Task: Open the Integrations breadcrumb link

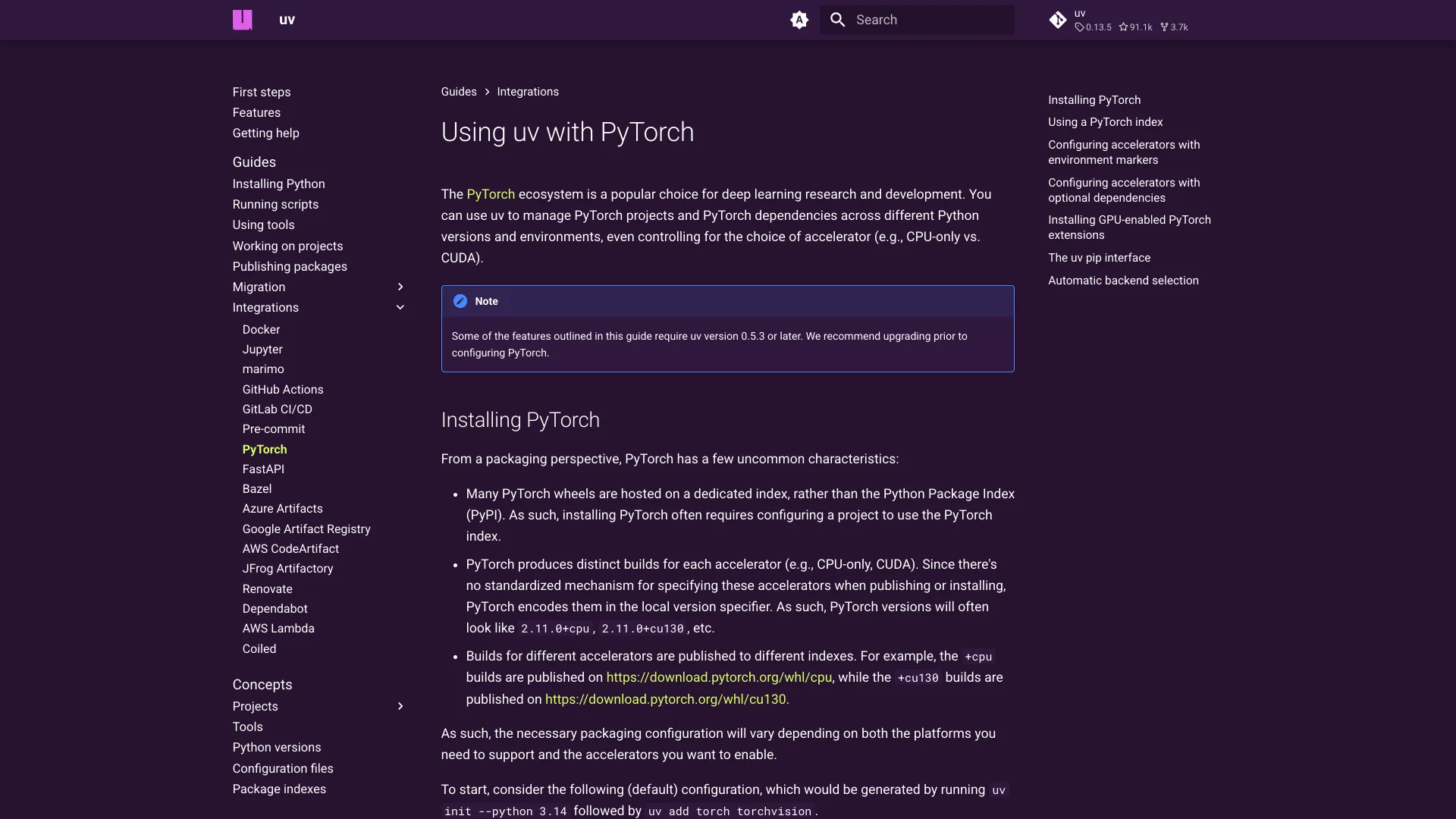Action: [528, 92]
